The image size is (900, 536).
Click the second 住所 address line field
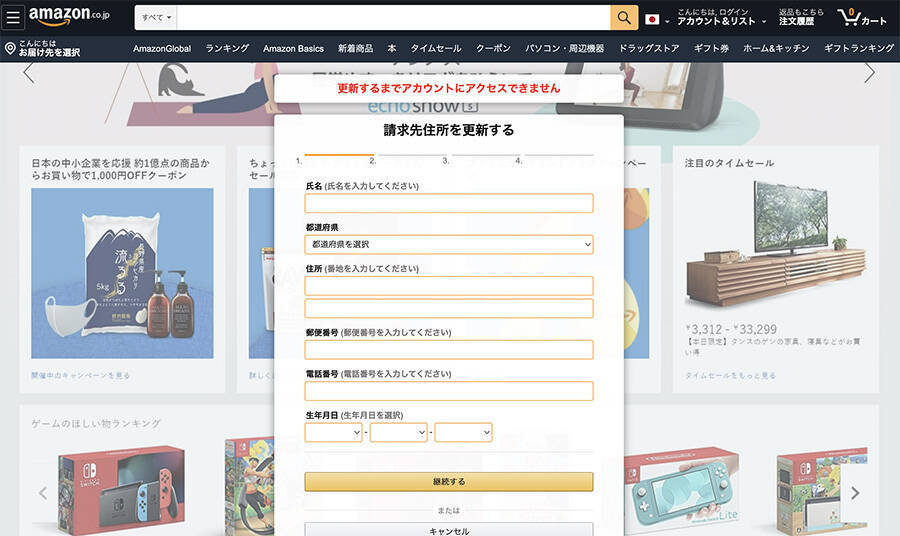449,308
